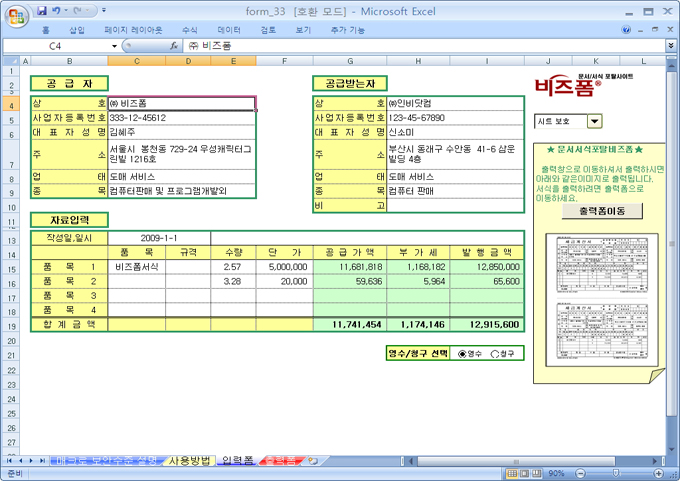
Task: Click the 출력폼이동 button
Action: 596,212
